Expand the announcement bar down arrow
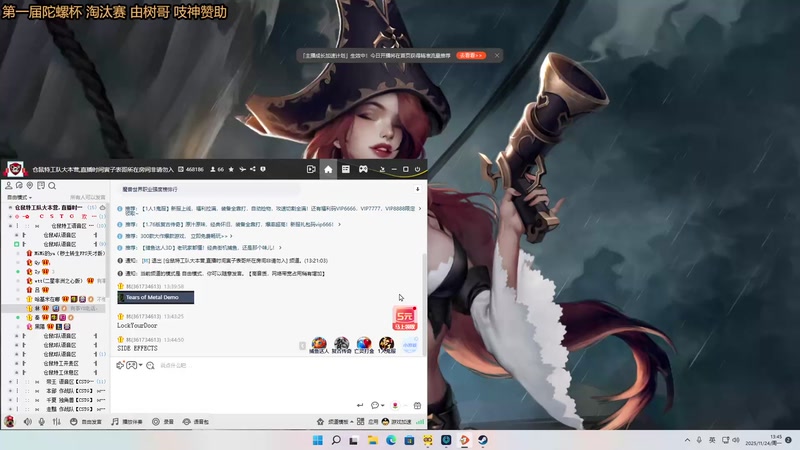This screenshot has width=800, height=450. [x=417, y=189]
